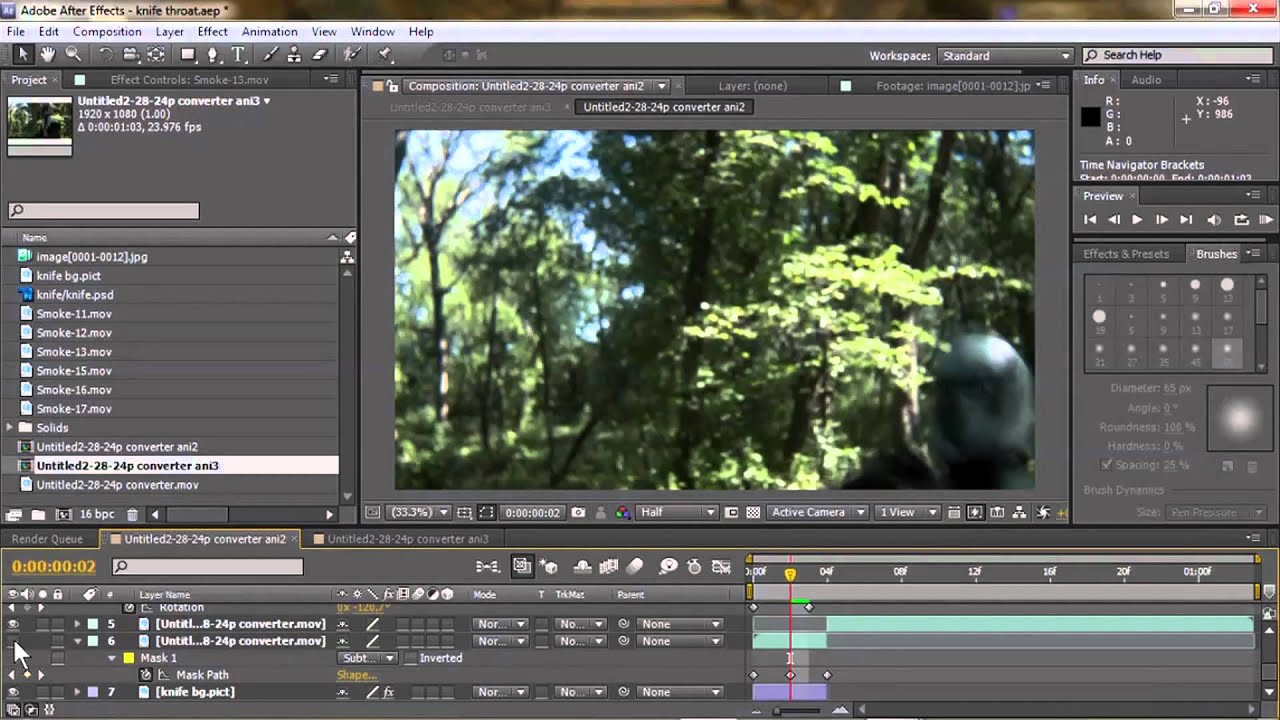Viewport: 1280px width, 720px height.
Task: Select the Eraser tool
Action: 320,55
